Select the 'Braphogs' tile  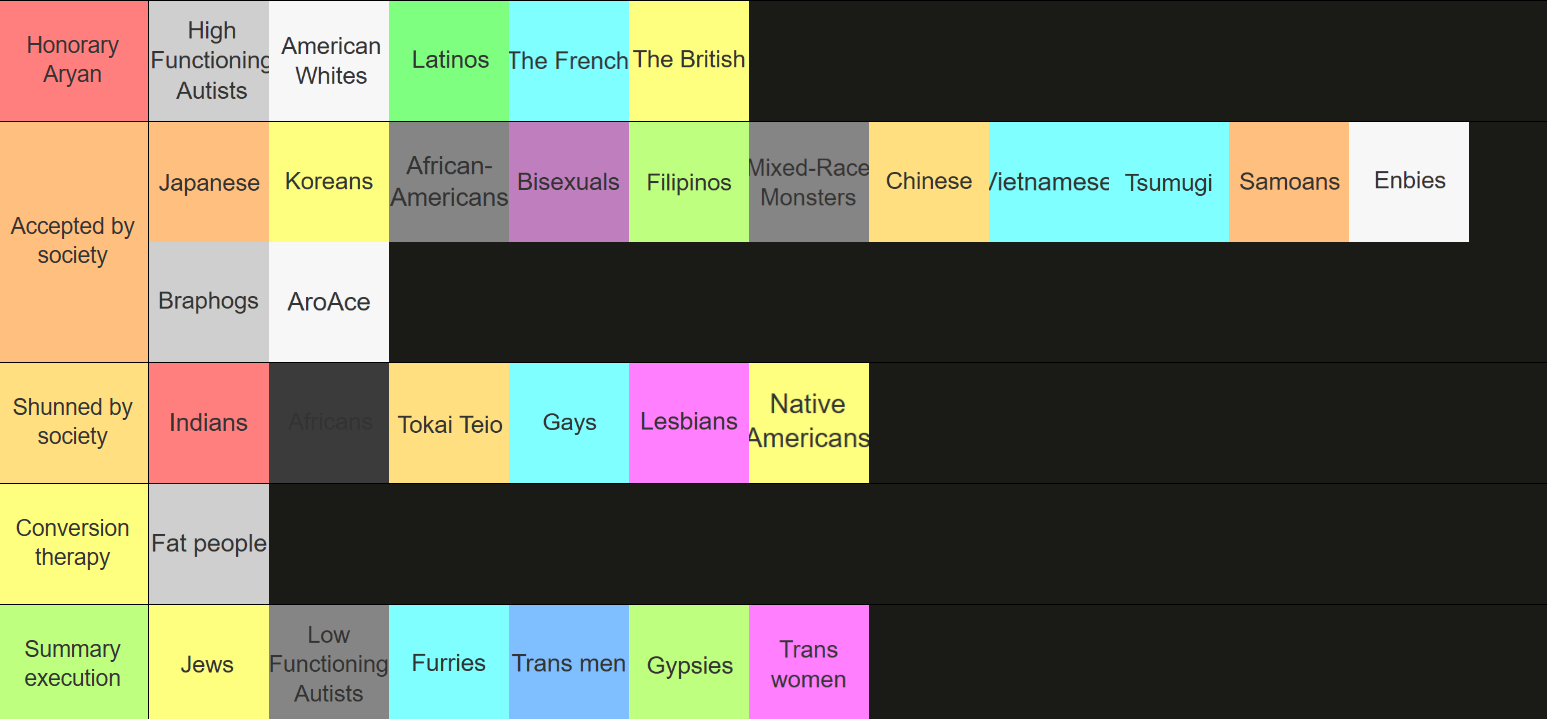[209, 302]
